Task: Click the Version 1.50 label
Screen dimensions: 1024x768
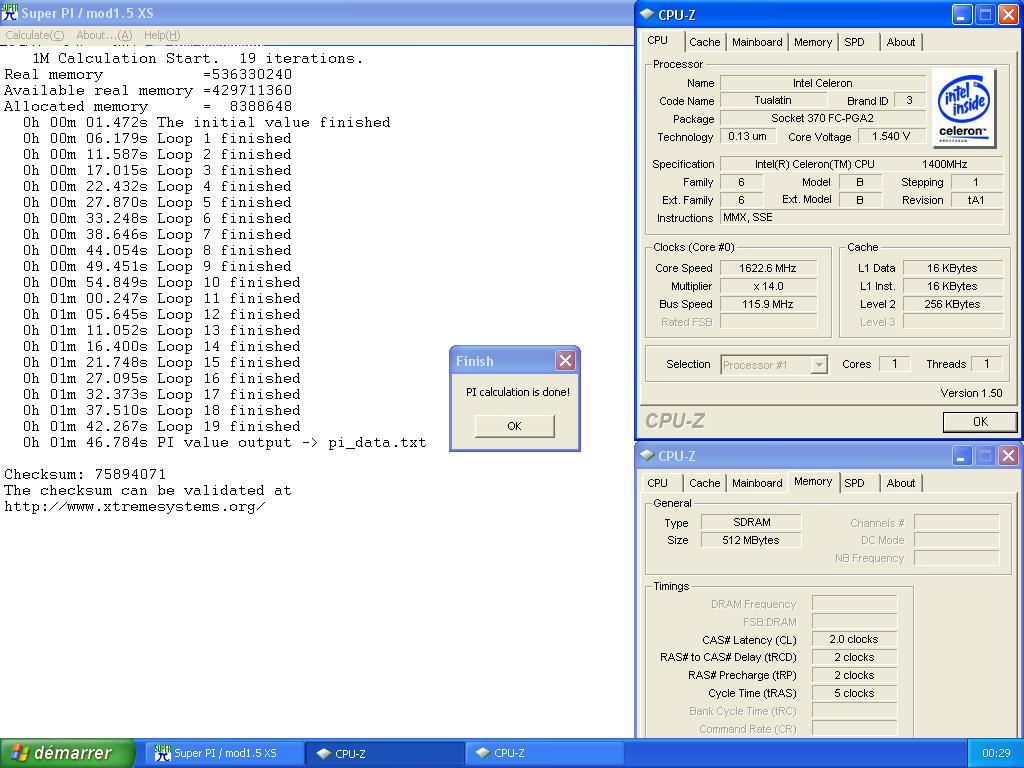Action: (971, 392)
